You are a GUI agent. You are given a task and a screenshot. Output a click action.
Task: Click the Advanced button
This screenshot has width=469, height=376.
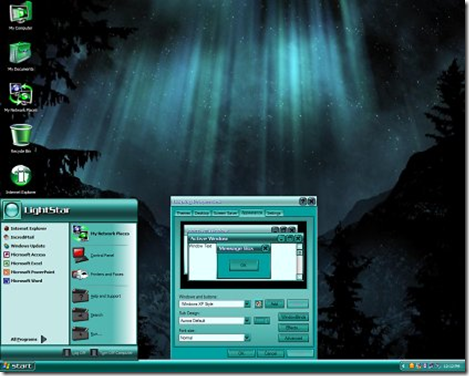[x=293, y=338]
